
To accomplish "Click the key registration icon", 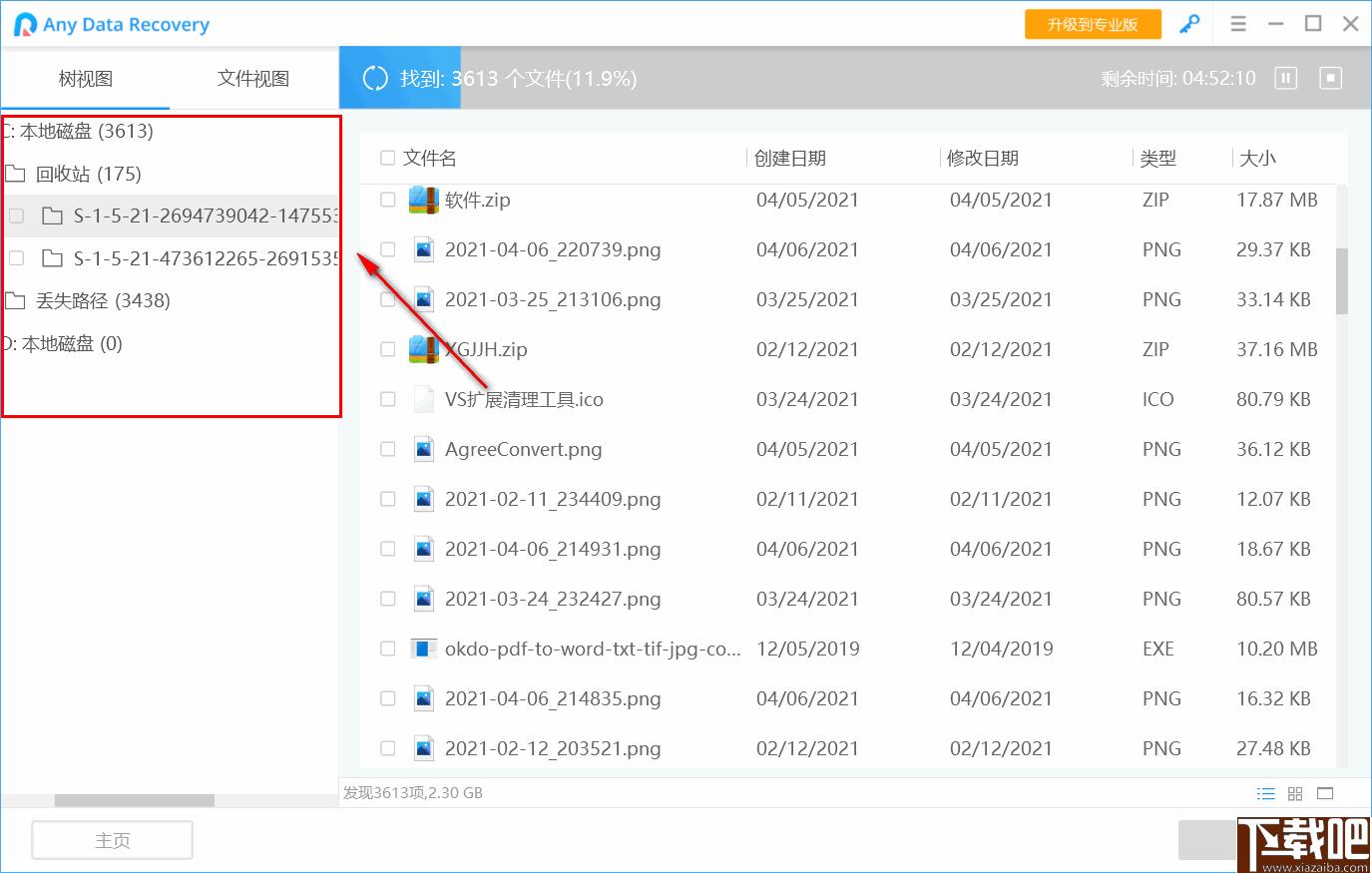I will click(x=1189, y=24).
